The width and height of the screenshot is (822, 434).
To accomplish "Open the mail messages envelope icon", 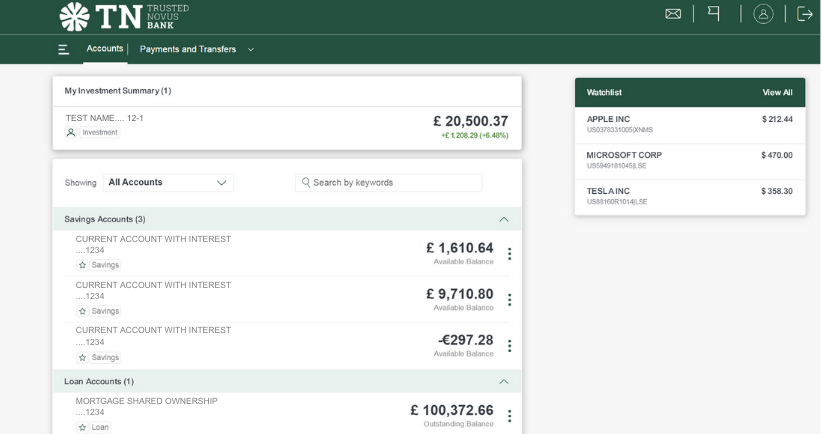I will (673, 14).
